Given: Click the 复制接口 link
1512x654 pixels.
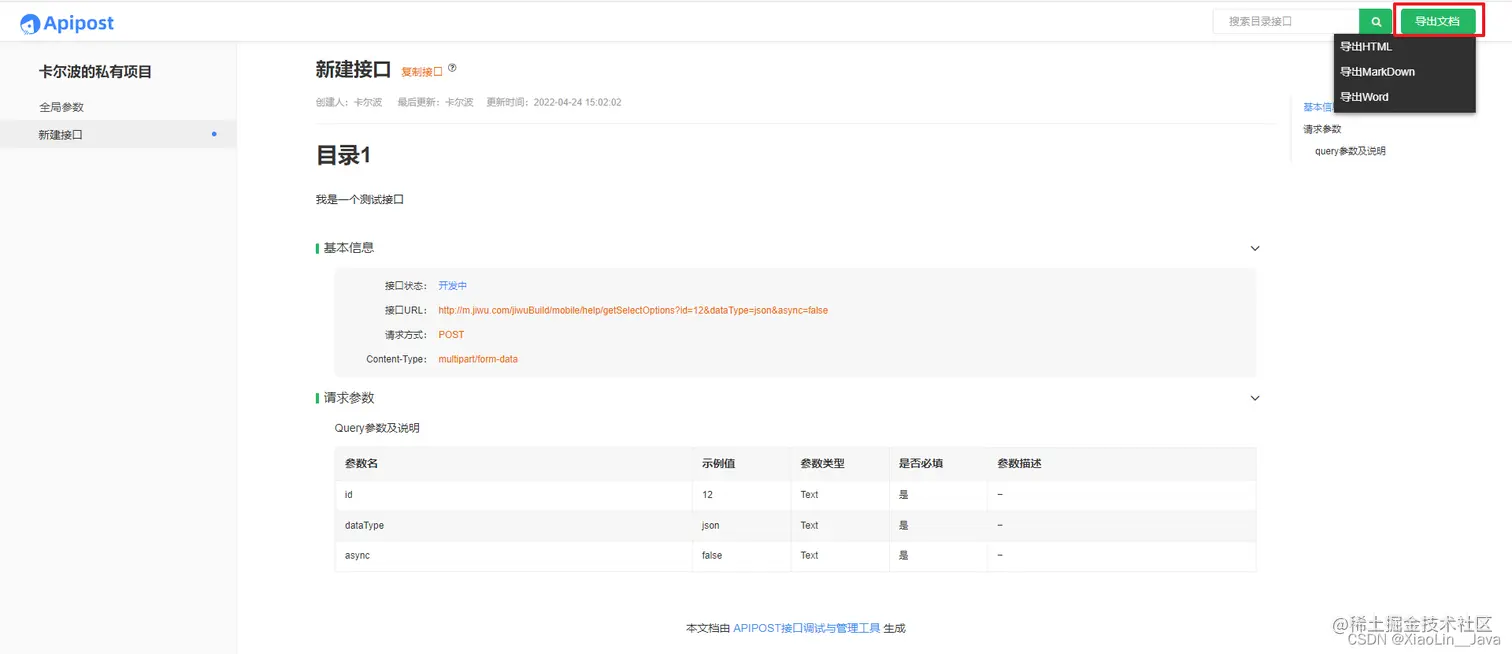Looking at the screenshot, I should [422, 72].
